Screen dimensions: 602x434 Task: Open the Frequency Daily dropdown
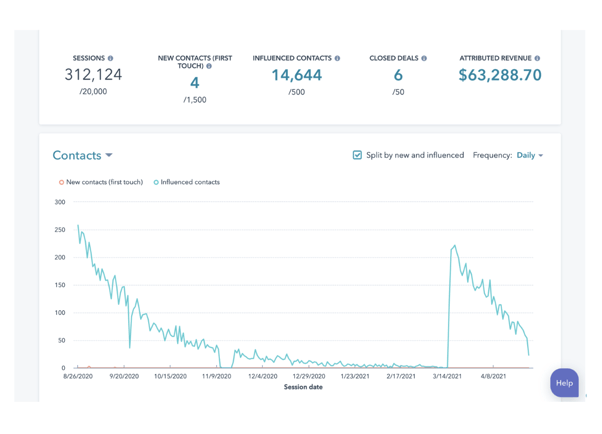(x=529, y=155)
